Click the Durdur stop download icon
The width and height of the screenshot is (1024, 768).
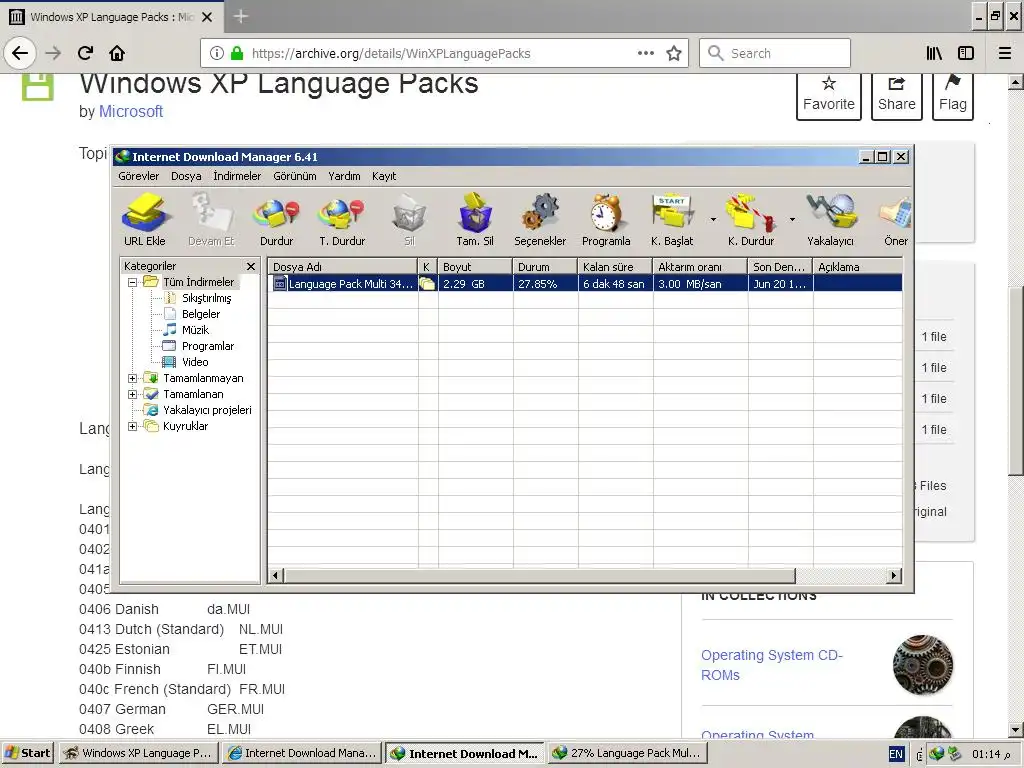point(277,220)
